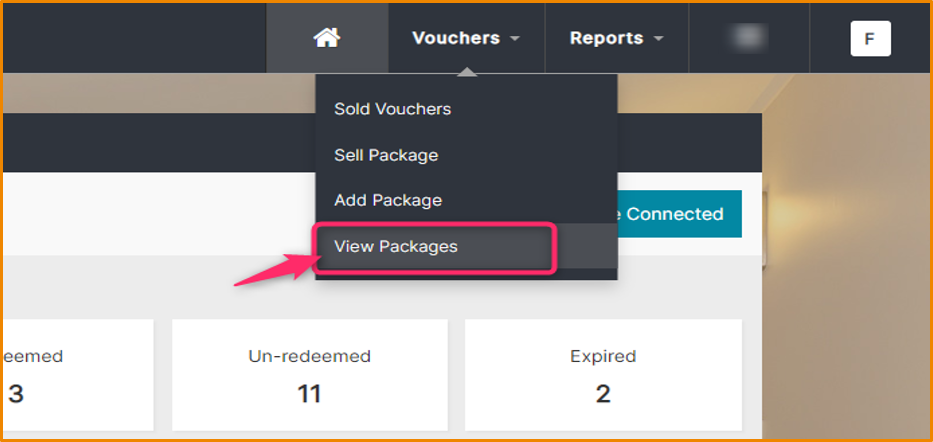Select Sold Vouchers from the dropdown

coord(392,109)
